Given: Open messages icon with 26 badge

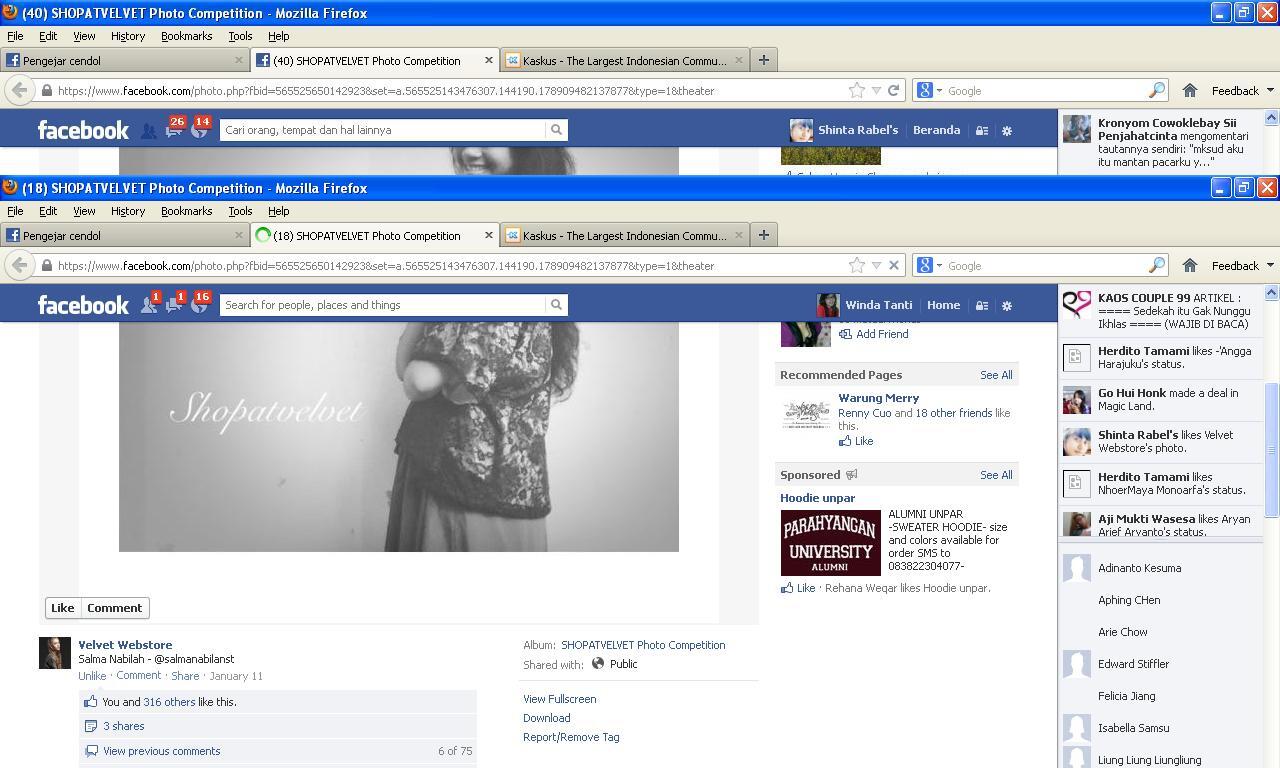Looking at the screenshot, I should 174,130.
